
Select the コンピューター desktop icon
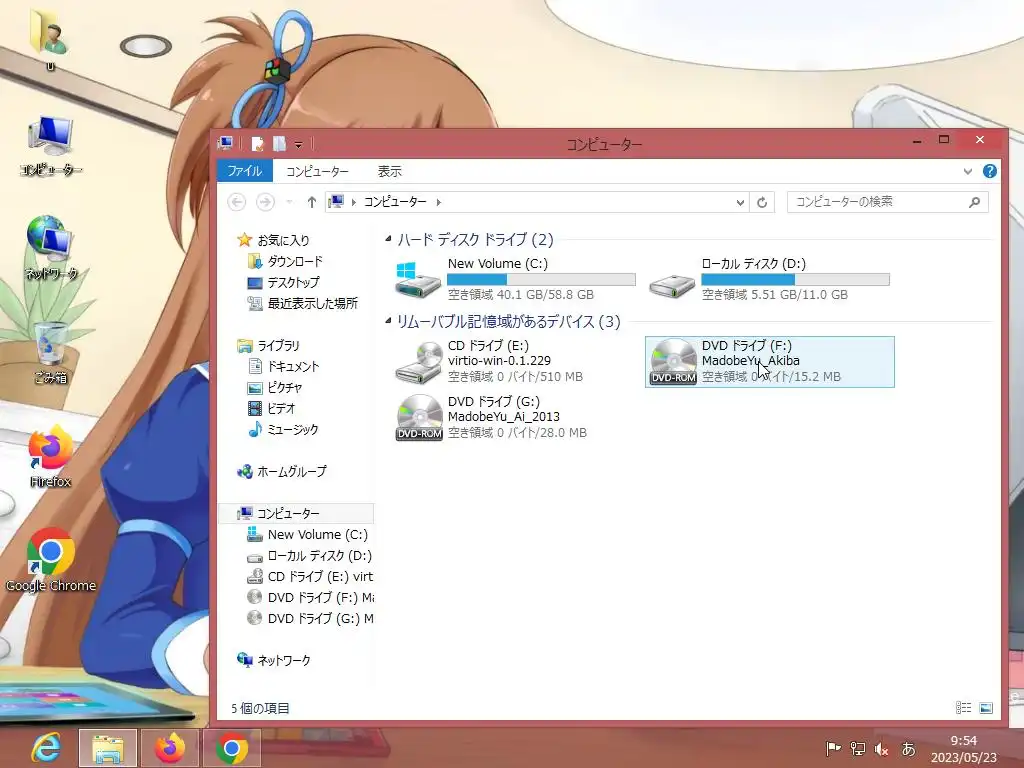click(50, 146)
